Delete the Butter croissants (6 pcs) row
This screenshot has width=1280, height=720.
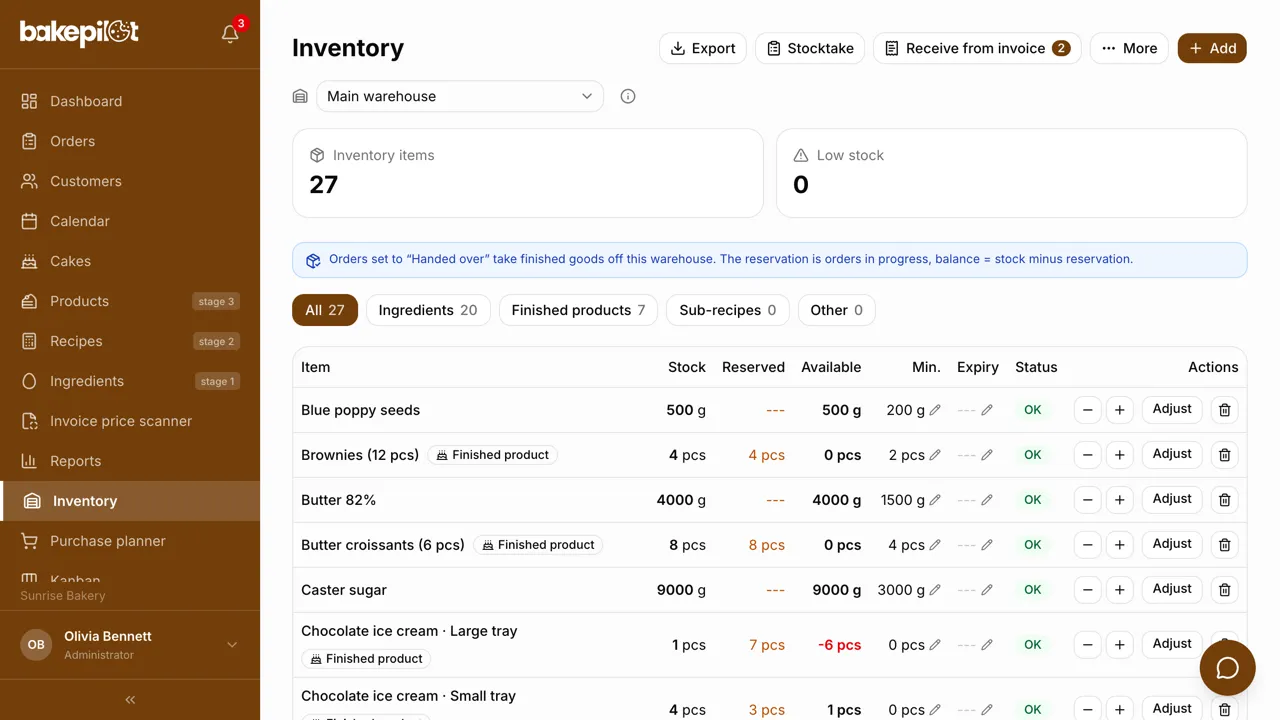(x=1225, y=545)
